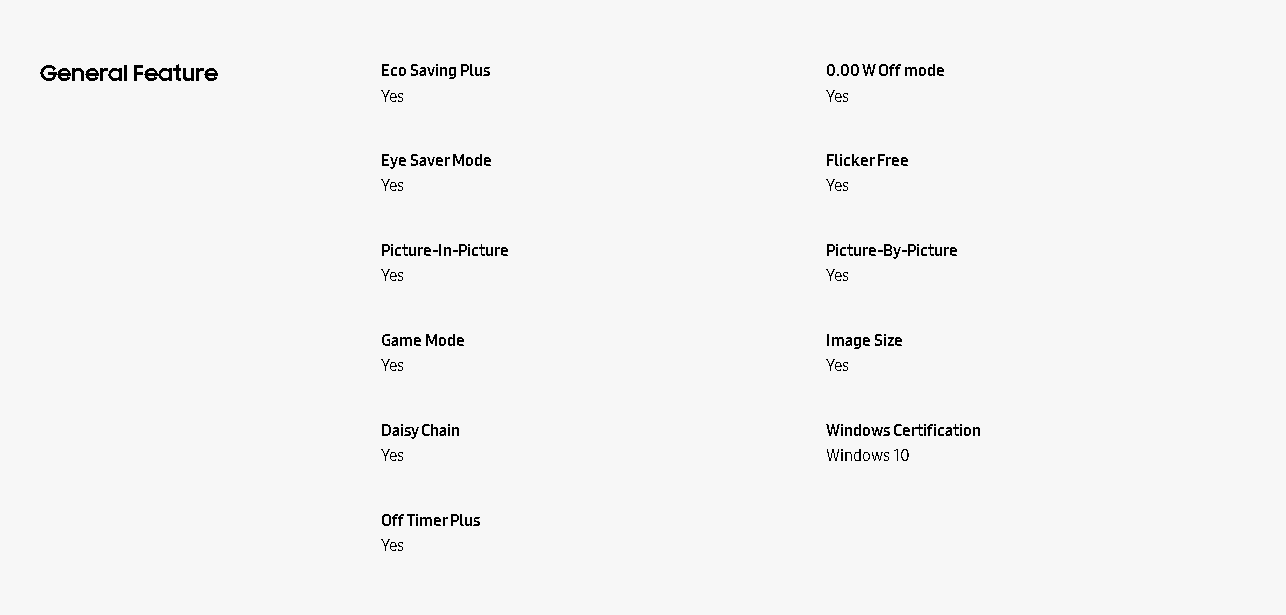Screen dimensions: 1286x615
Task: Click the Windows Certification label
Action: click(903, 430)
